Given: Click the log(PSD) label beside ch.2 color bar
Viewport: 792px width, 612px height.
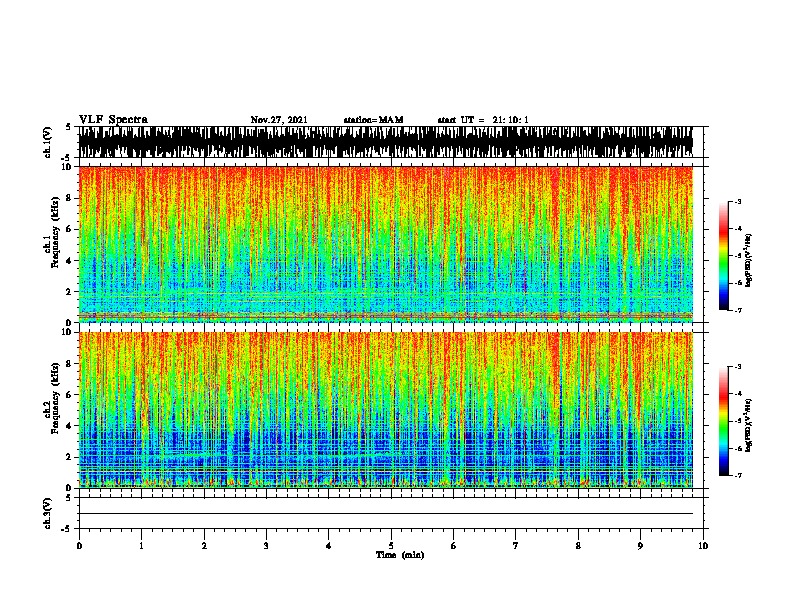Looking at the screenshot, I should pyautogui.click(x=748, y=425).
